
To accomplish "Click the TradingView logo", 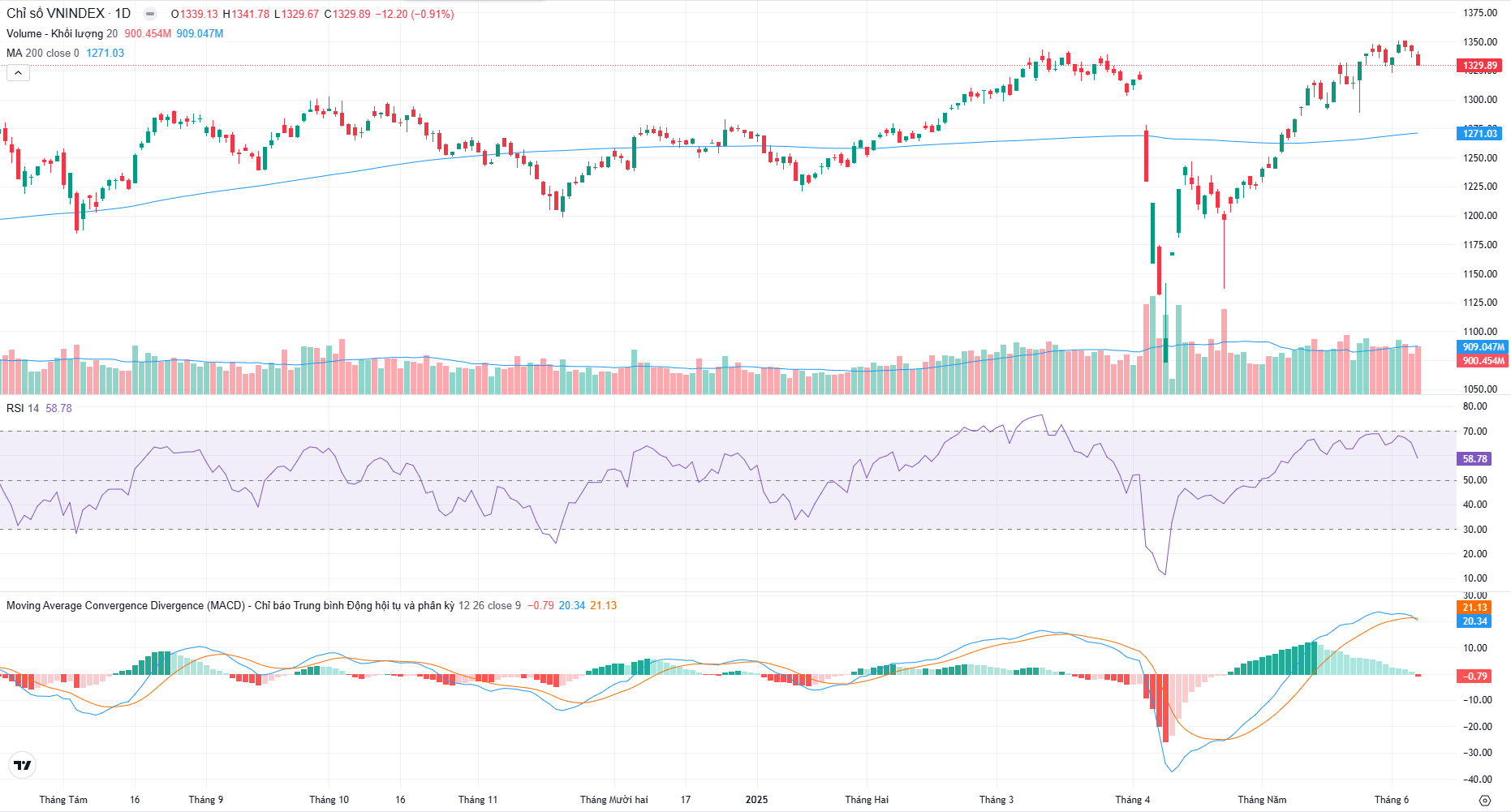I will (x=23, y=765).
